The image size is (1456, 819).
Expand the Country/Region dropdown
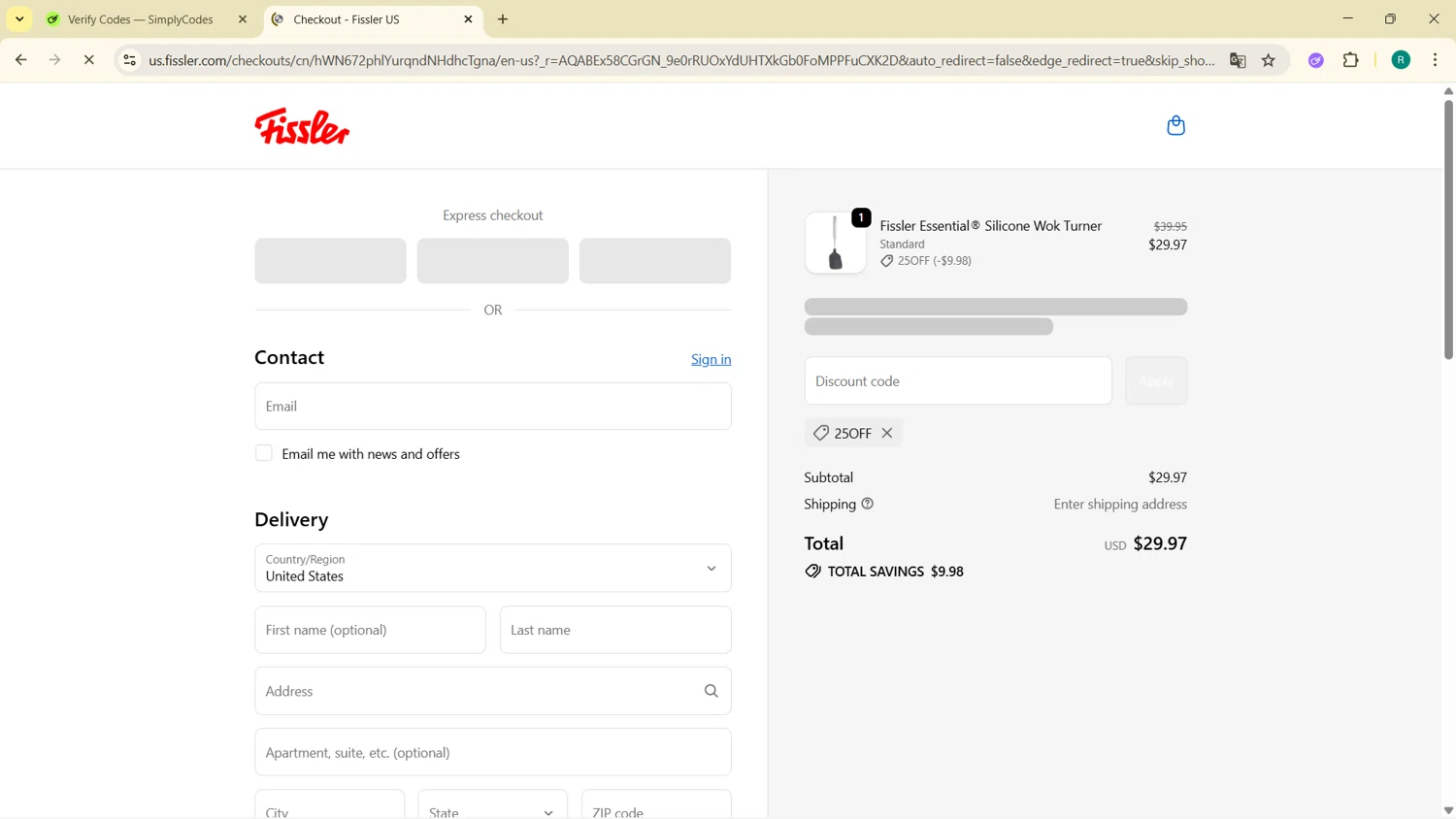pos(493,568)
